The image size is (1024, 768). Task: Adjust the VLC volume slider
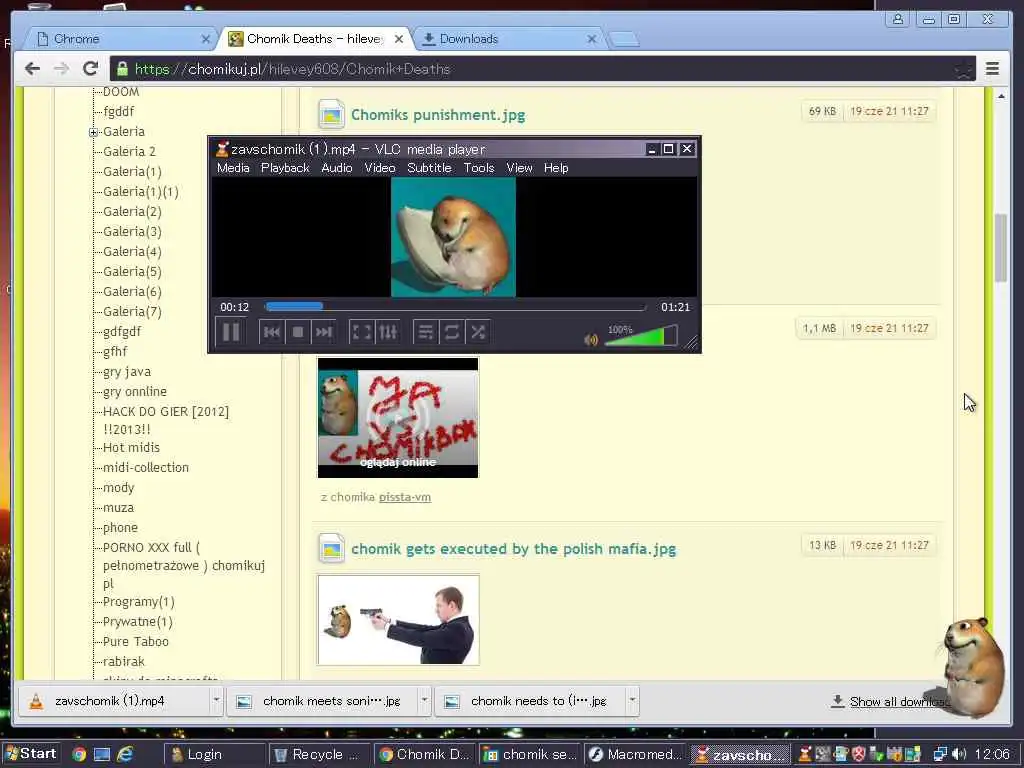pyautogui.click(x=641, y=336)
